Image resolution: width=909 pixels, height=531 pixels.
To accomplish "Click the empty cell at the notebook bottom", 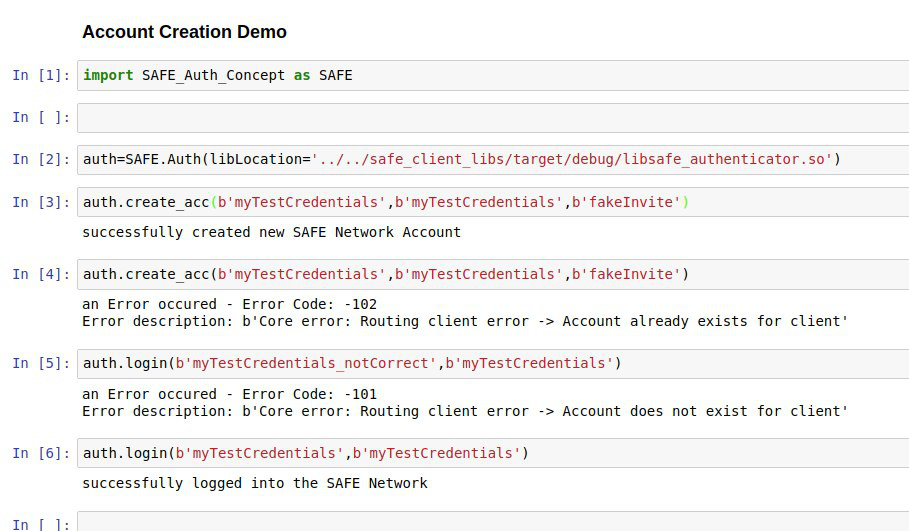I will coord(490,522).
